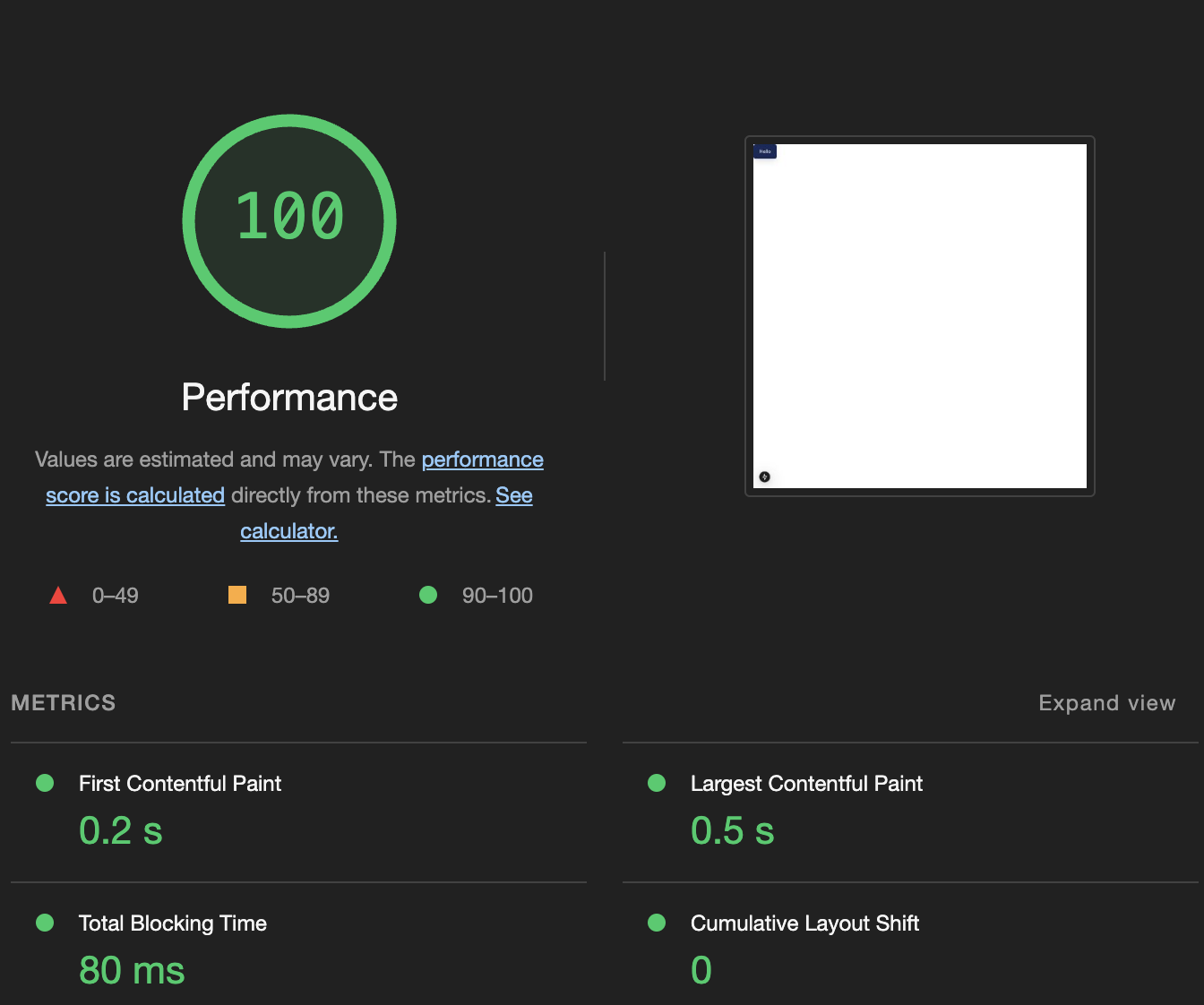Click the green status dot beside Cumulative Layout Shift

(x=657, y=923)
